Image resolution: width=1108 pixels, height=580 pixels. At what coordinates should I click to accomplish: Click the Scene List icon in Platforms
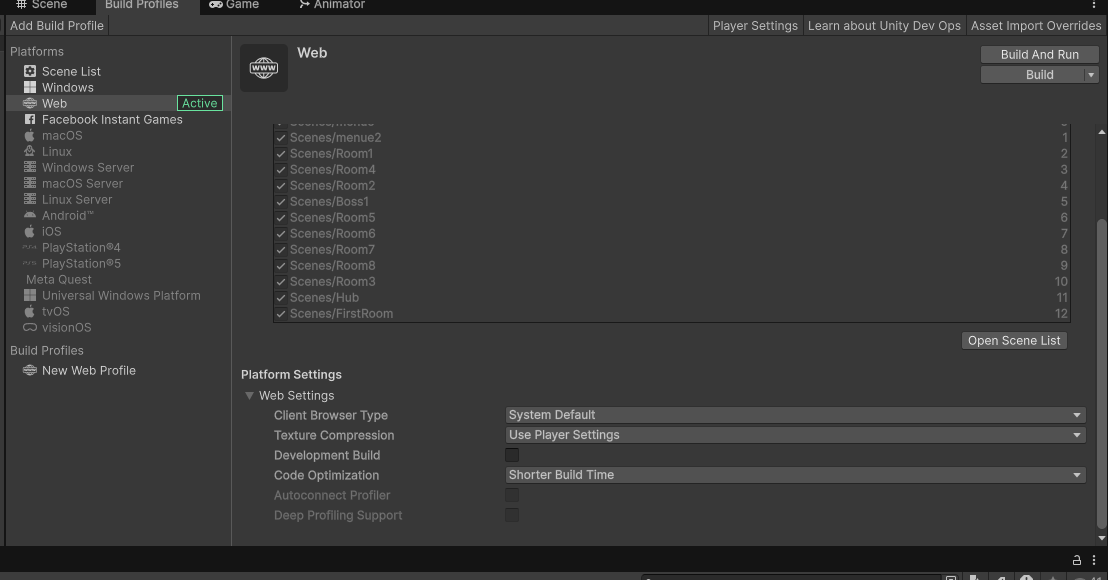pos(30,71)
